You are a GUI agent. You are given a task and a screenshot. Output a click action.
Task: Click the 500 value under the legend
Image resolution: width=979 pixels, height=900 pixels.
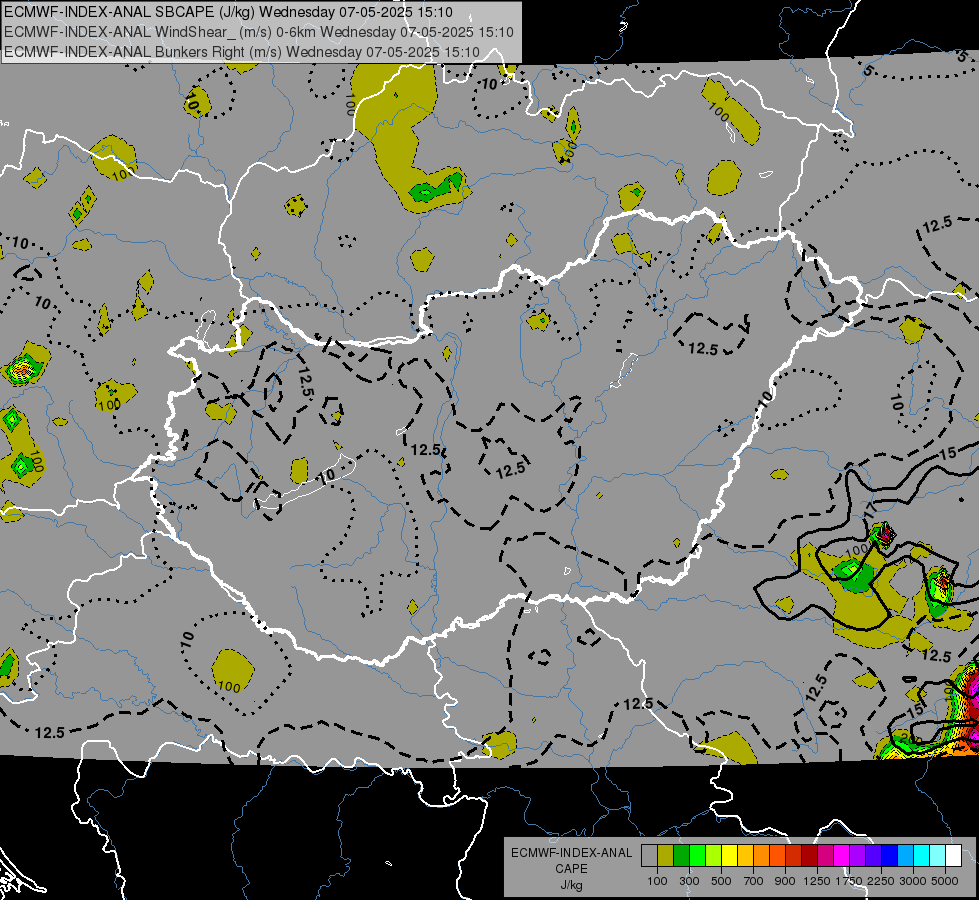tap(721, 881)
